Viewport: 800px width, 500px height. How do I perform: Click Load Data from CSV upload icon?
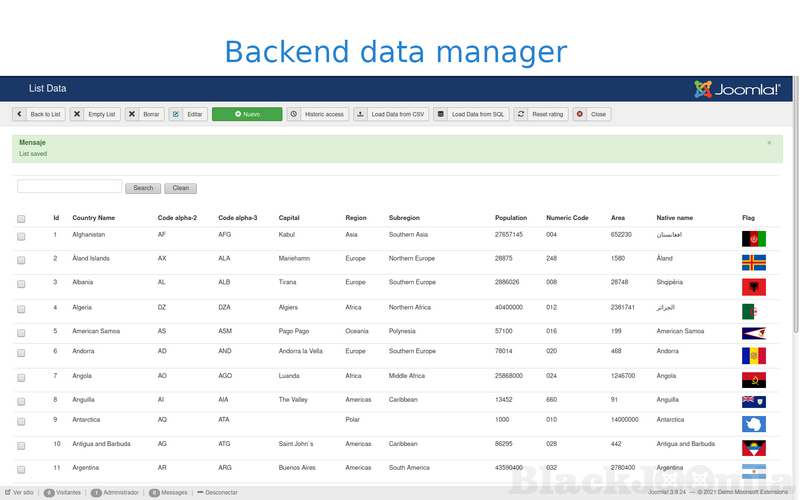(x=361, y=114)
